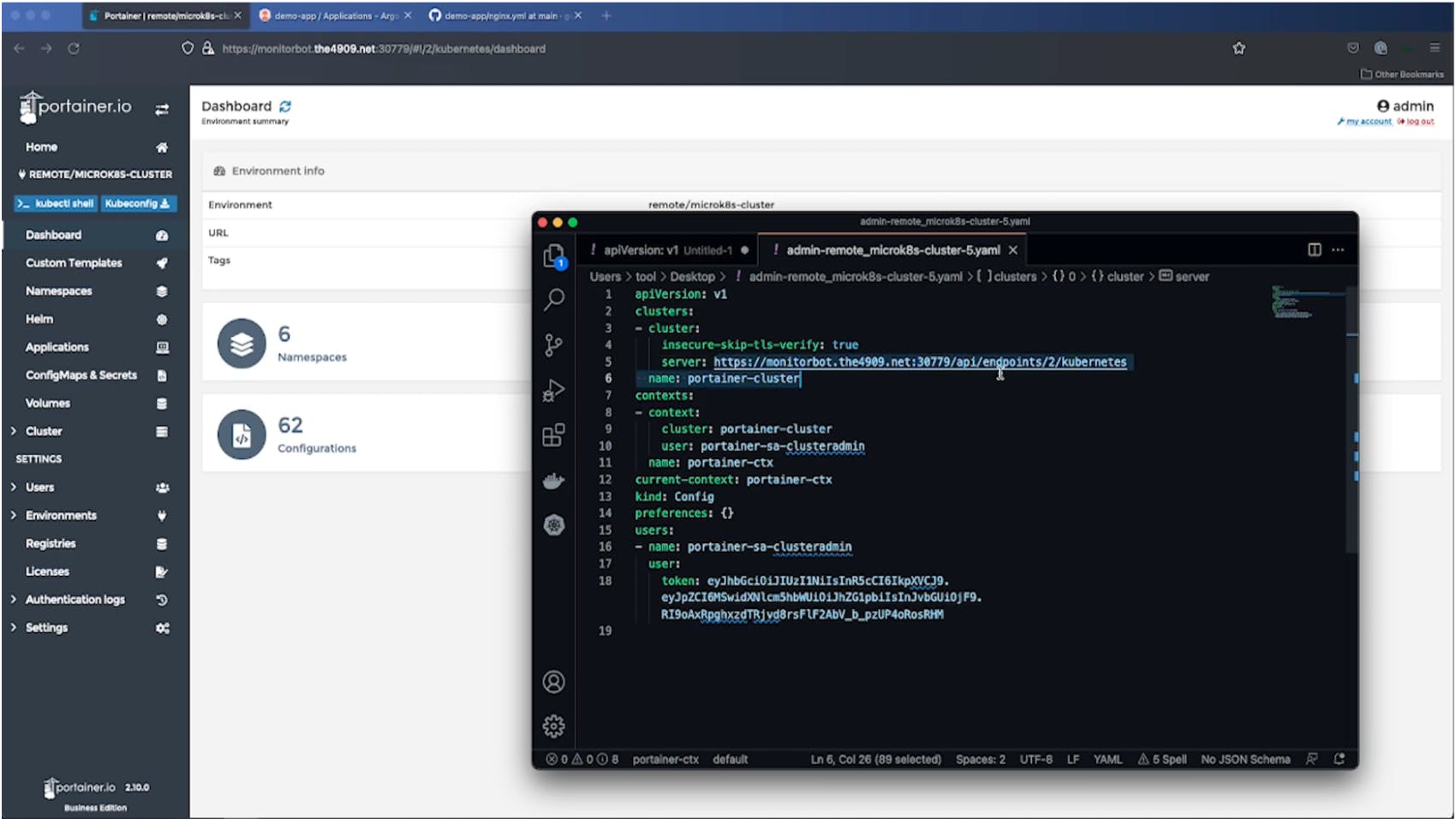Screen dimensions: 1456x819
Task: Click the errors and warnings status indicator
Action: click(x=582, y=759)
